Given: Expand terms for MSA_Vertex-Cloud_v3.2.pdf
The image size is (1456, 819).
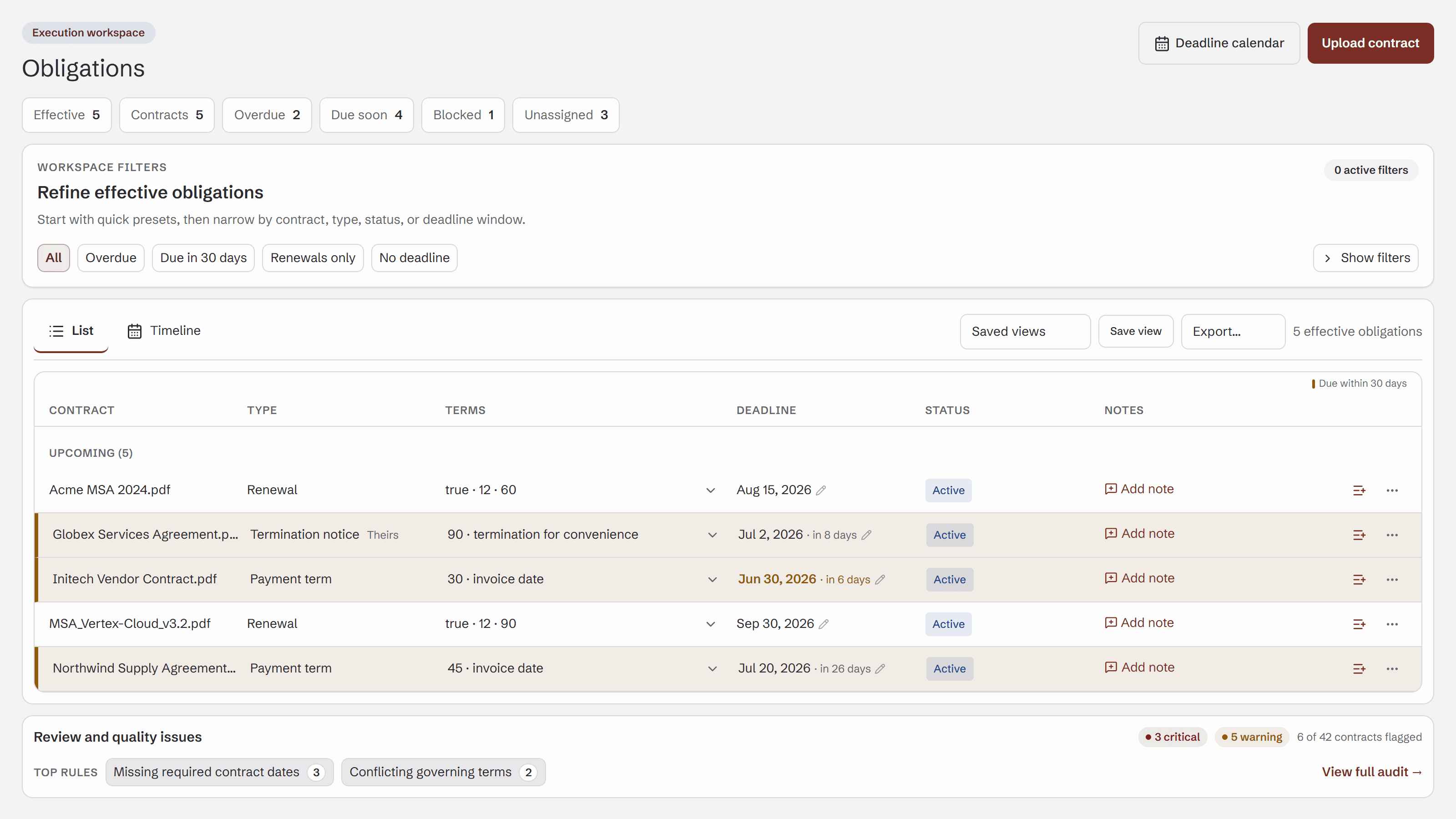Looking at the screenshot, I should coord(710,624).
